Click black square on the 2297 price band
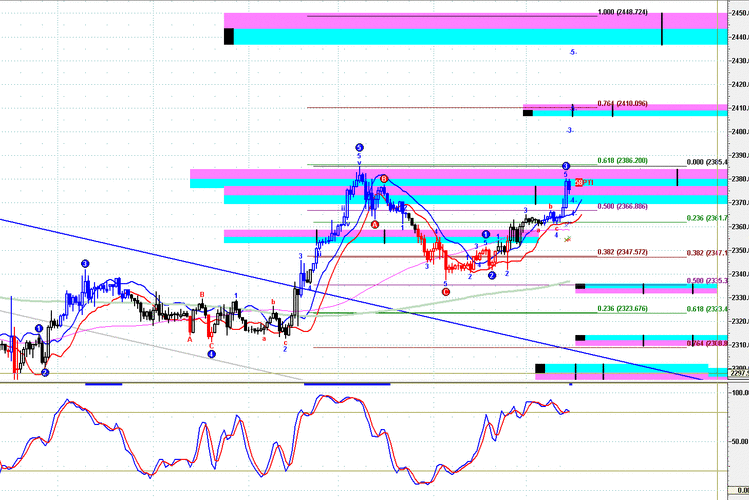The image size is (749, 500). 540,368
